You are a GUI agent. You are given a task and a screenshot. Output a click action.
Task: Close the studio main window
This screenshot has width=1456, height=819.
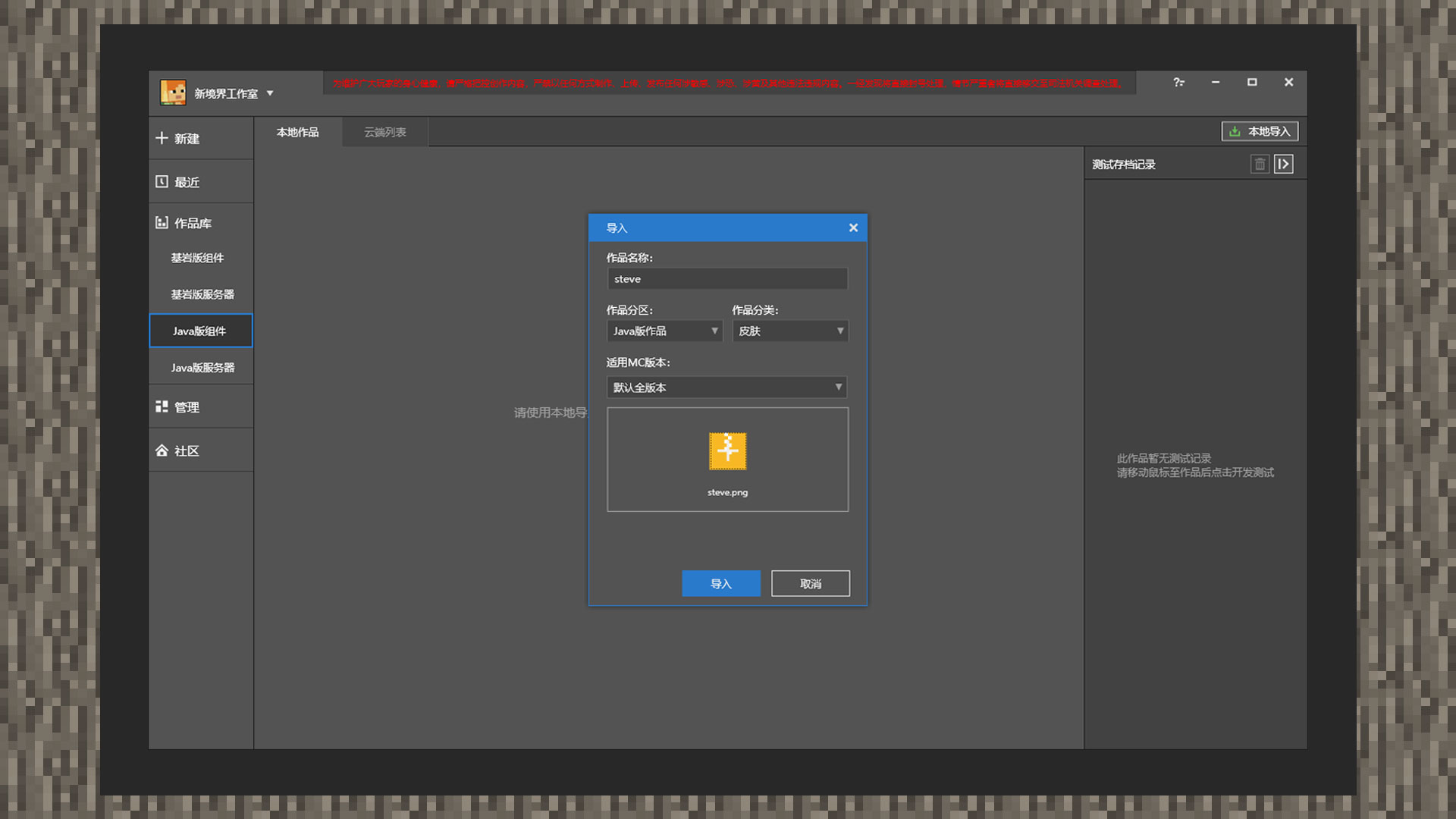pos(1288,82)
